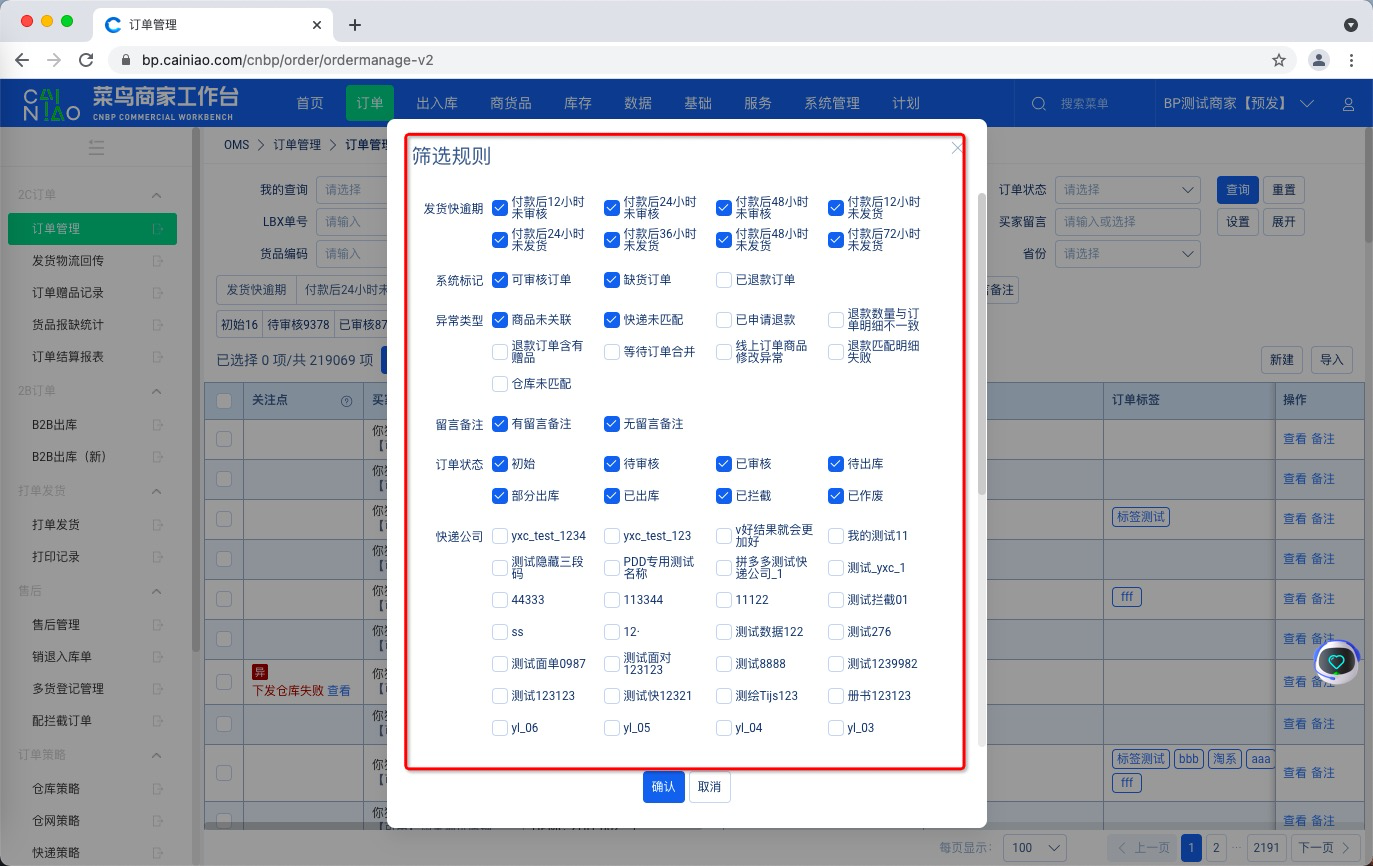Viewport: 1373px width, 866px height.
Task: Open 订单管理 in new window icon
Action: [157, 229]
